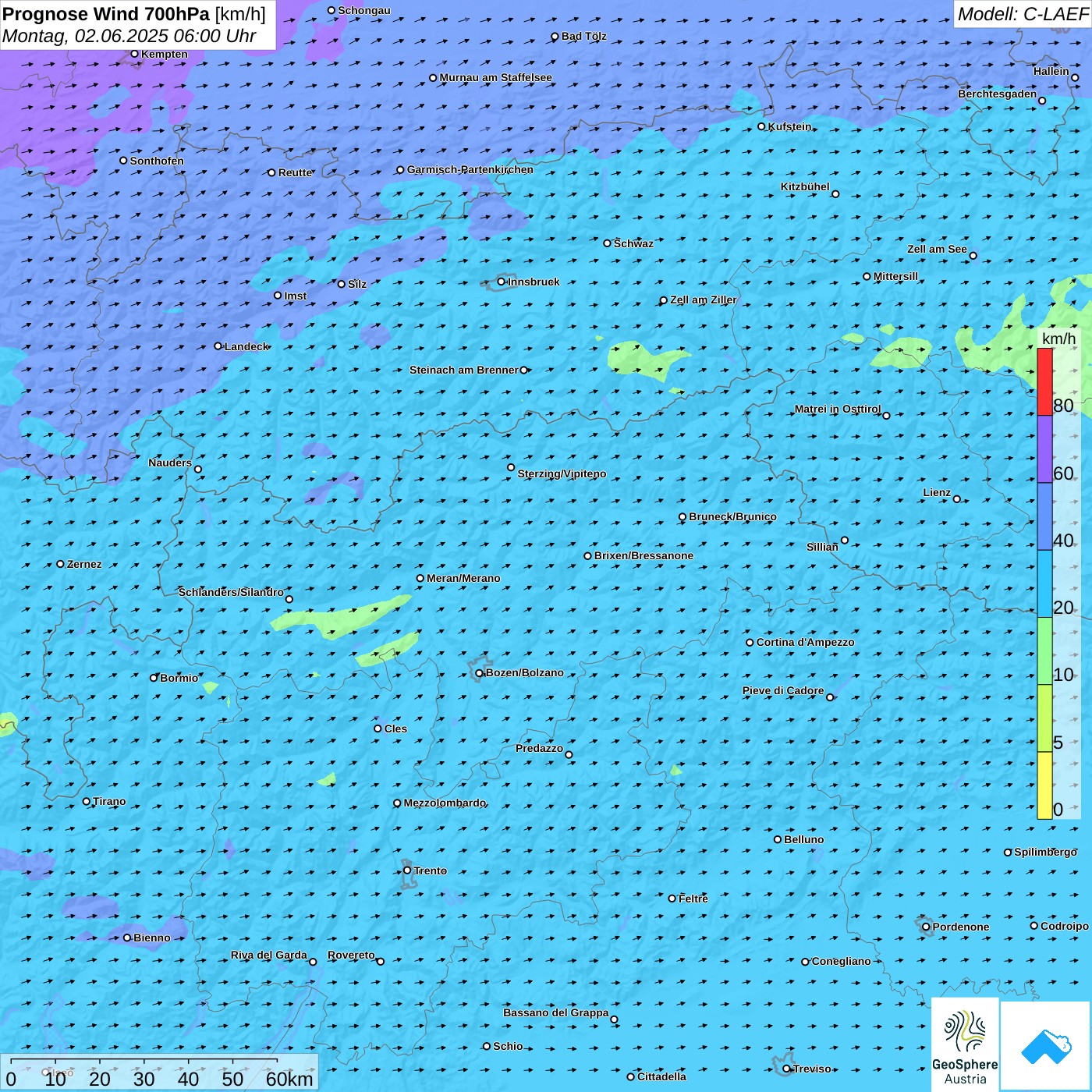Click the 'Bormio' label

179,678
